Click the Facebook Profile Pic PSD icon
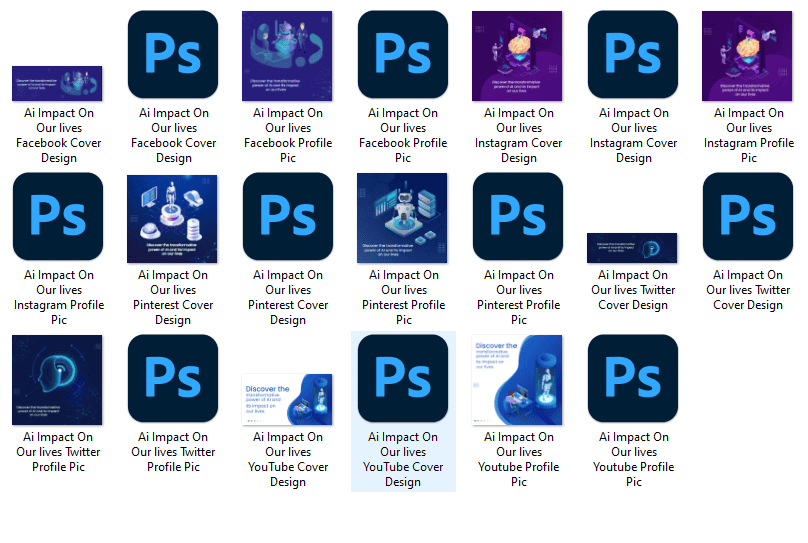 pyautogui.click(x=402, y=55)
